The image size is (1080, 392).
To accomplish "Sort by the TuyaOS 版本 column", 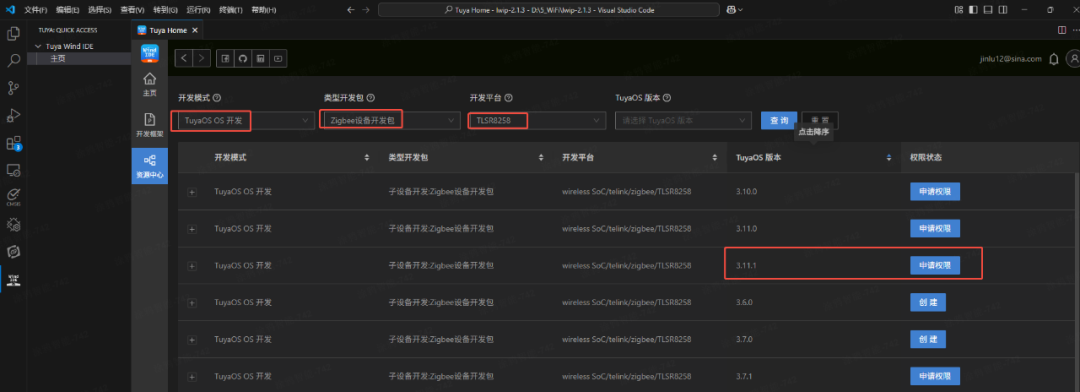I will pyautogui.click(x=889, y=158).
